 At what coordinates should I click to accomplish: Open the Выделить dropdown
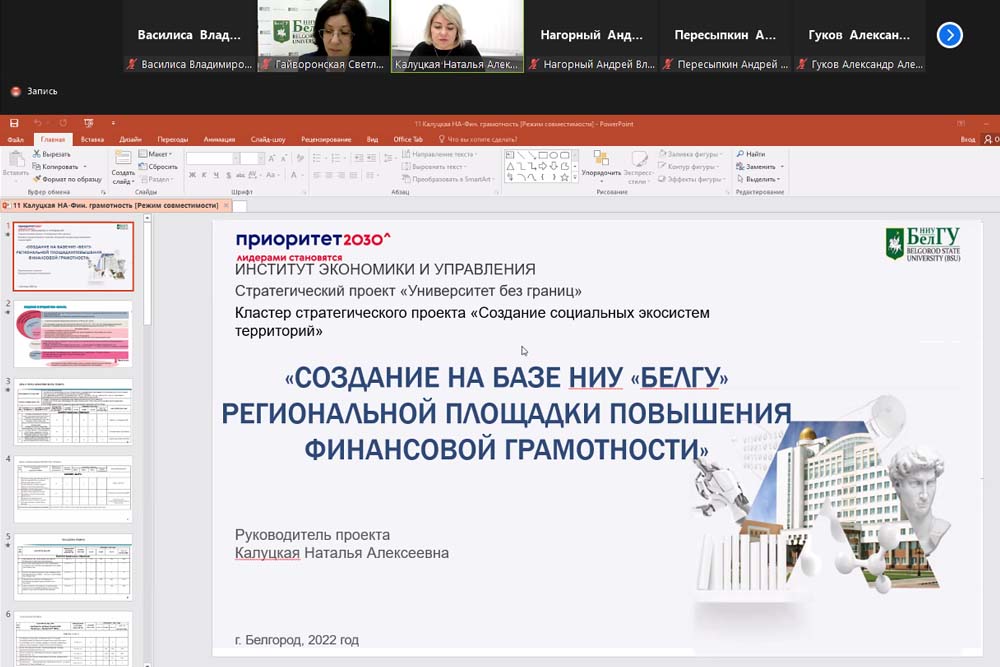[762, 179]
